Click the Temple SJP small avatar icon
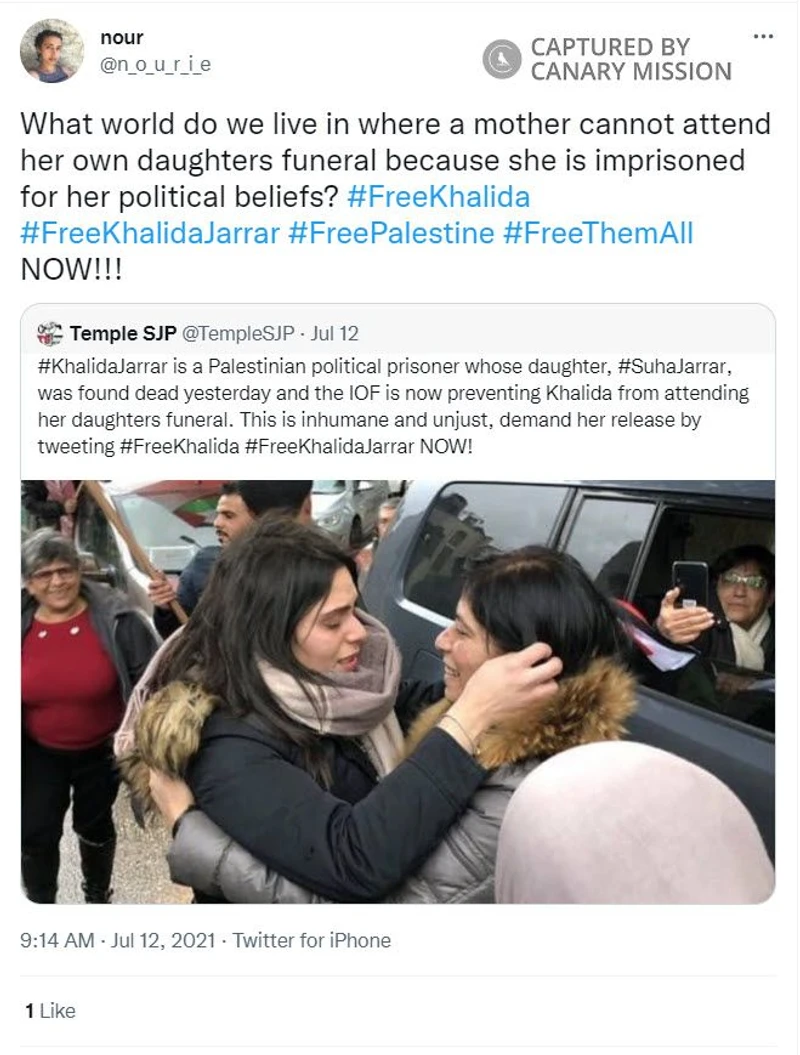The height and width of the screenshot is (1055, 800). click(50, 334)
